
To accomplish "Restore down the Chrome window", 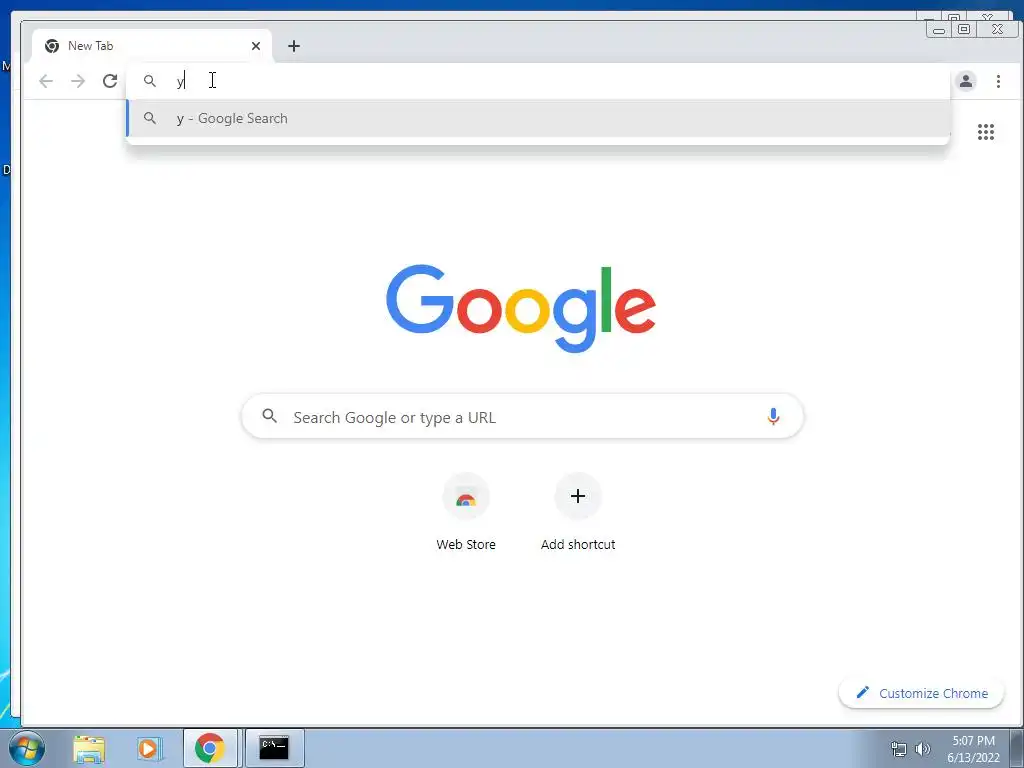I will [x=964, y=29].
